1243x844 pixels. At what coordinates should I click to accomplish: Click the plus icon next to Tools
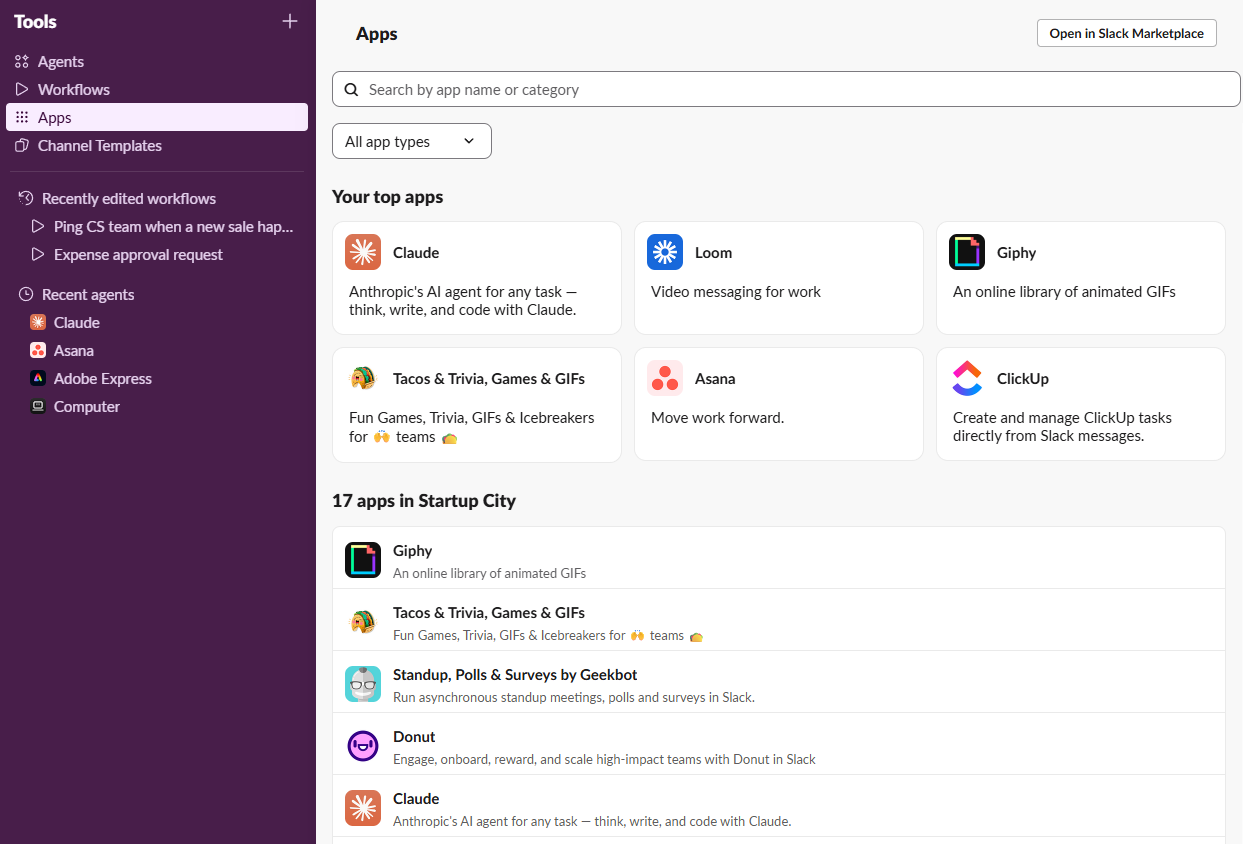[x=290, y=21]
